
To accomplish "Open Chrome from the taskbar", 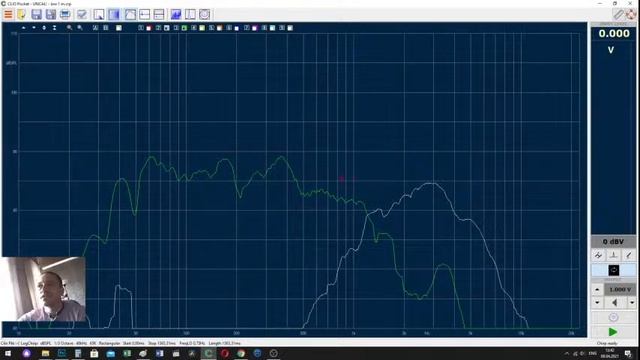I will (x=241, y=353).
